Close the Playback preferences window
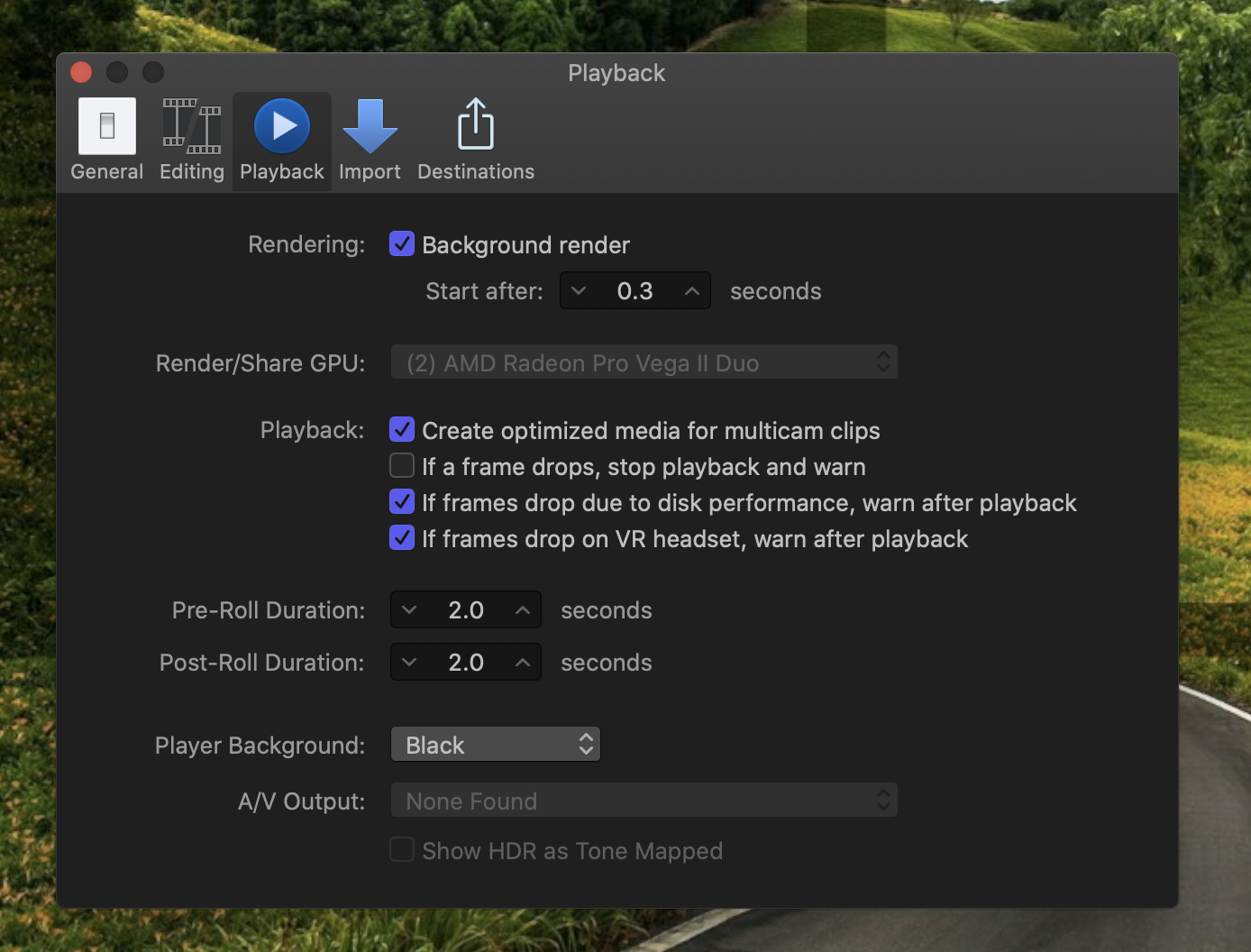The image size is (1251, 952). click(x=81, y=72)
